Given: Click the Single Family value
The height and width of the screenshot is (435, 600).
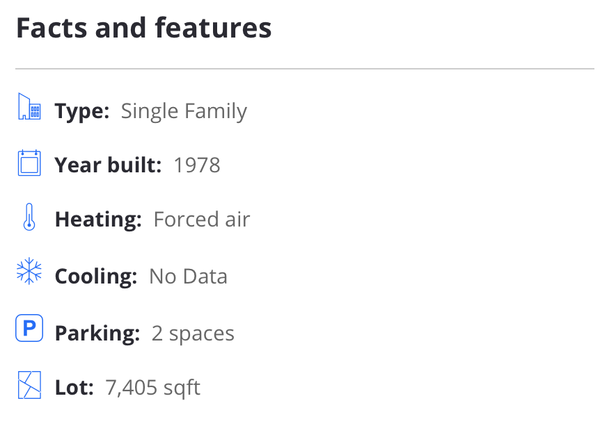Looking at the screenshot, I should pyautogui.click(x=184, y=111).
